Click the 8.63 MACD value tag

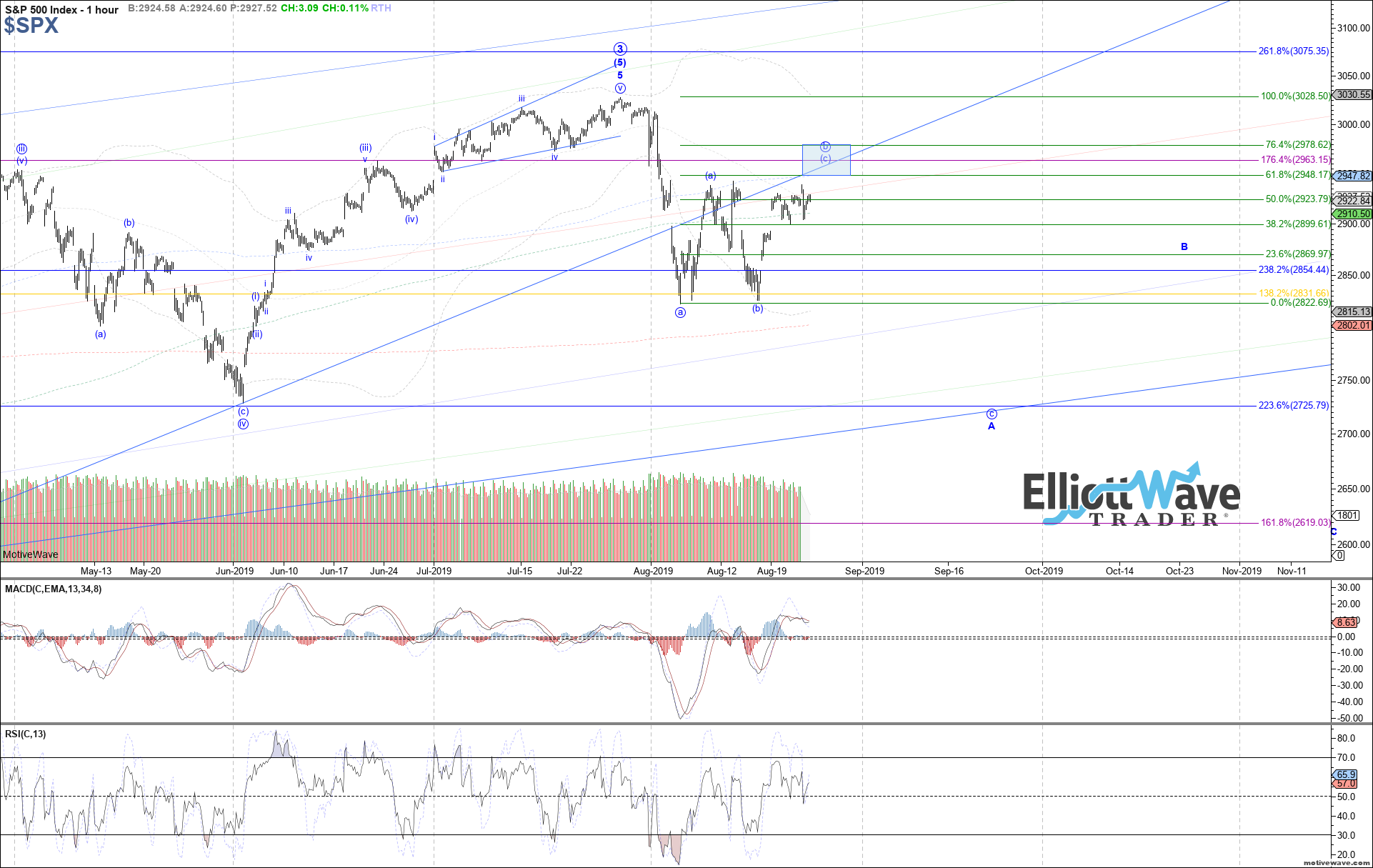(1346, 622)
